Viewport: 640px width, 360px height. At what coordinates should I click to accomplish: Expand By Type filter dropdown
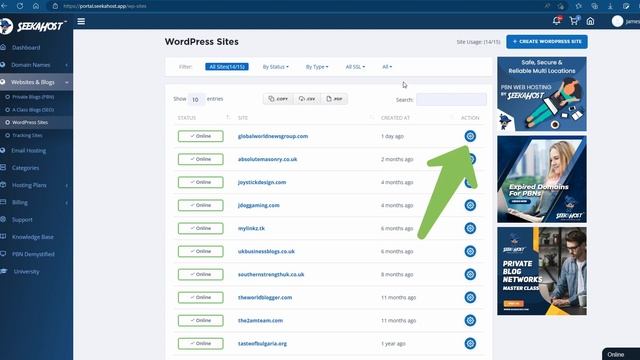coord(317,67)
